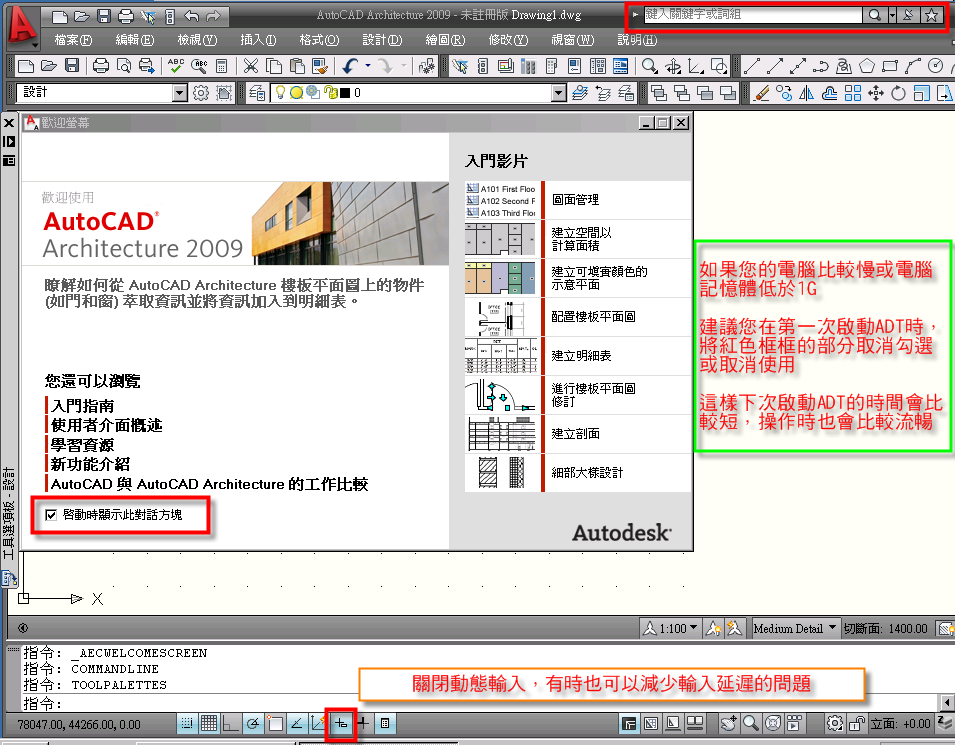Select the Arc draw tool
Image resolution: width=955 pixels, height=745 pixels.
tap(913, 66)
